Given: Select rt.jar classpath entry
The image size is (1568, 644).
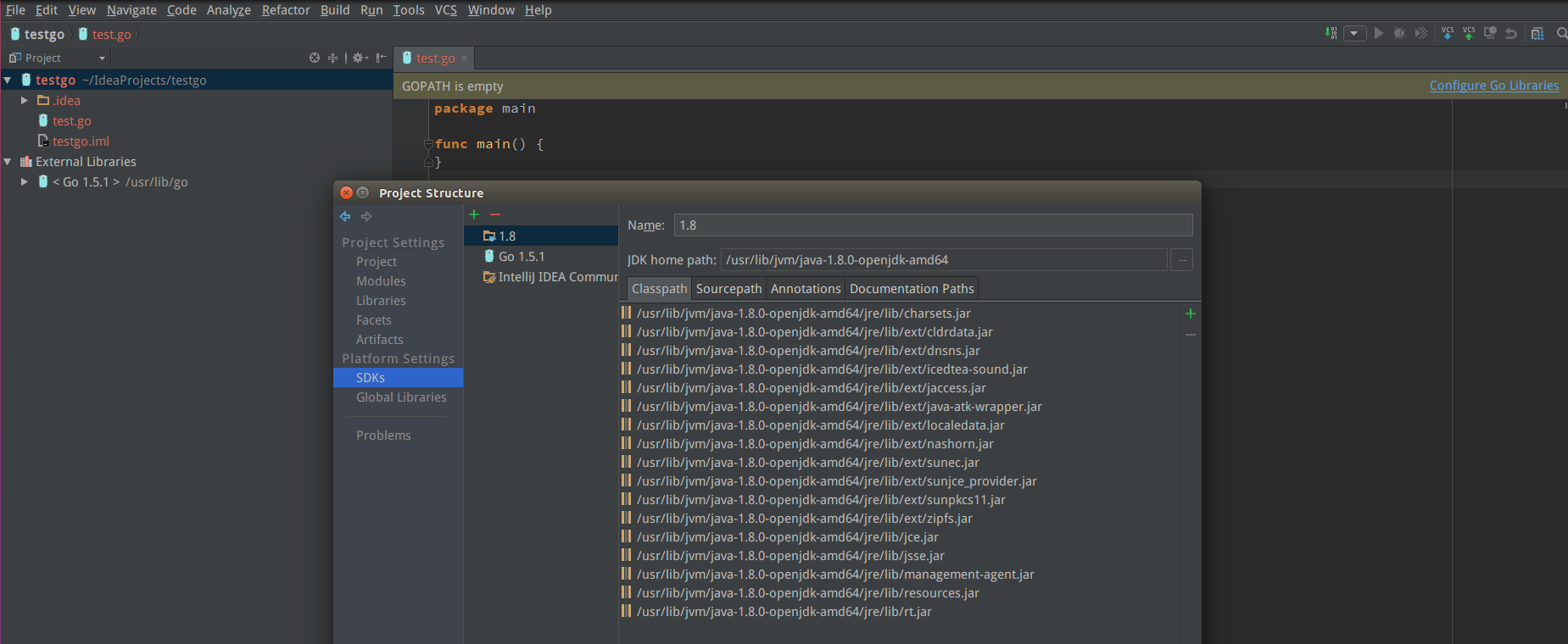Looking at the screenshot, I should click(899, 611).
